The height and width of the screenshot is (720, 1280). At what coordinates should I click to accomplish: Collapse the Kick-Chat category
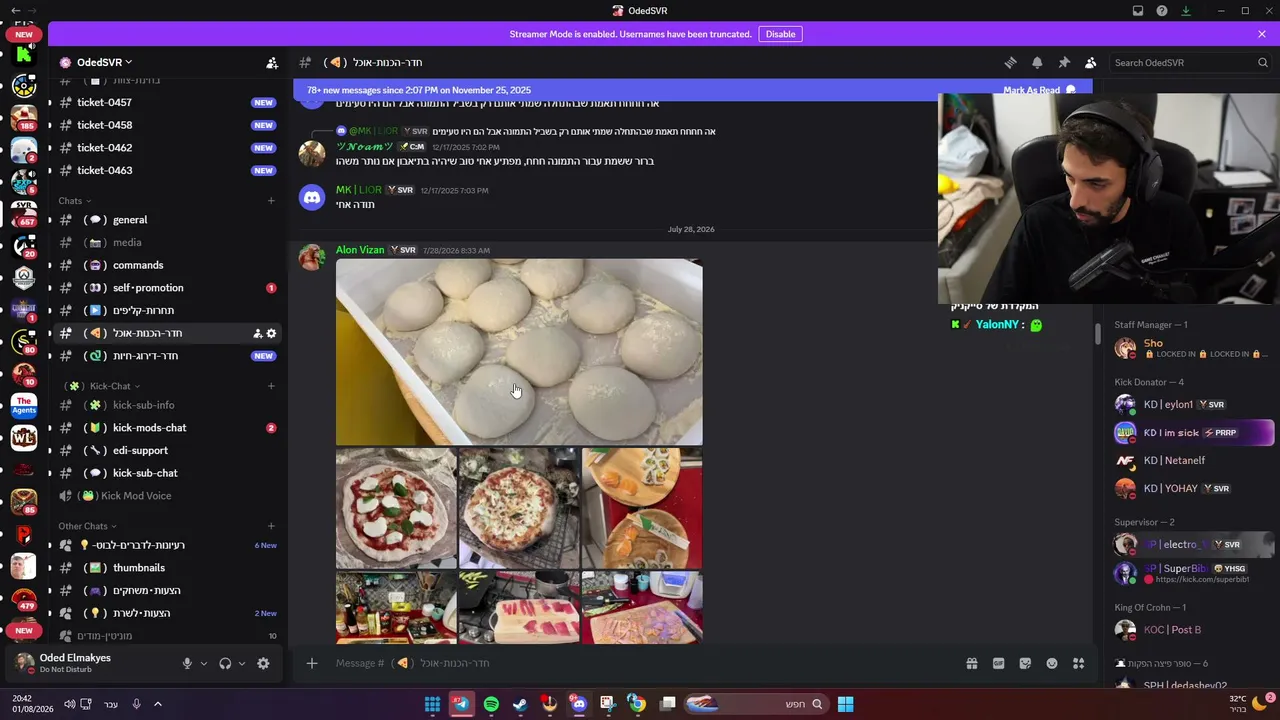(102, 386)
